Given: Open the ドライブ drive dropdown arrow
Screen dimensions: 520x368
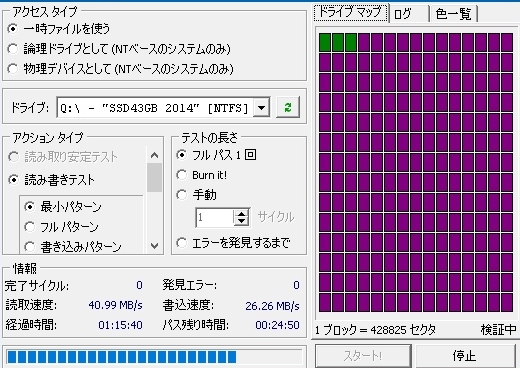Looking at the screenshot, I should coord(262,108).
